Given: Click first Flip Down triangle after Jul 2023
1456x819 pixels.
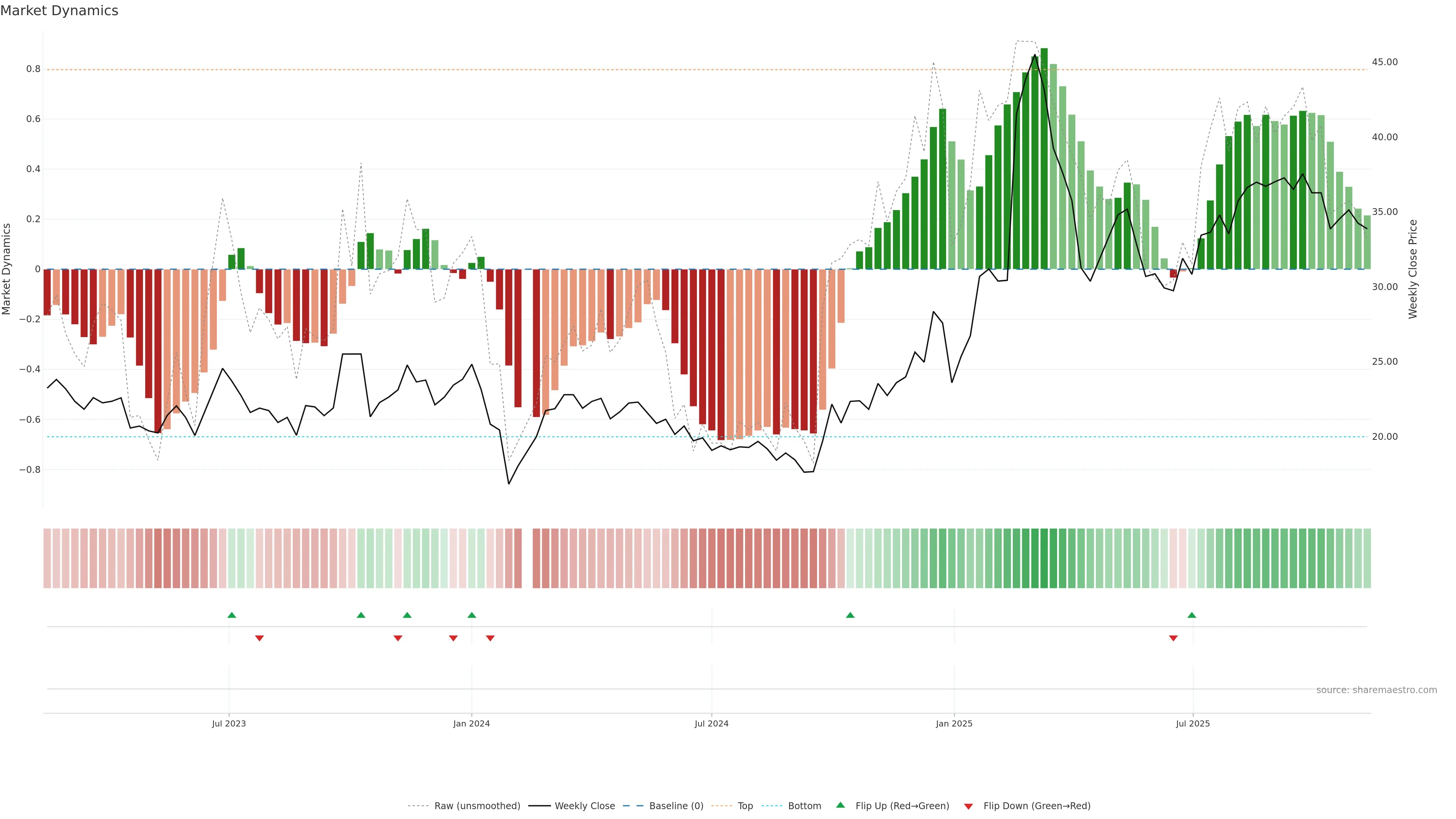Looking at the screenshot, I should tap(259, 638).
